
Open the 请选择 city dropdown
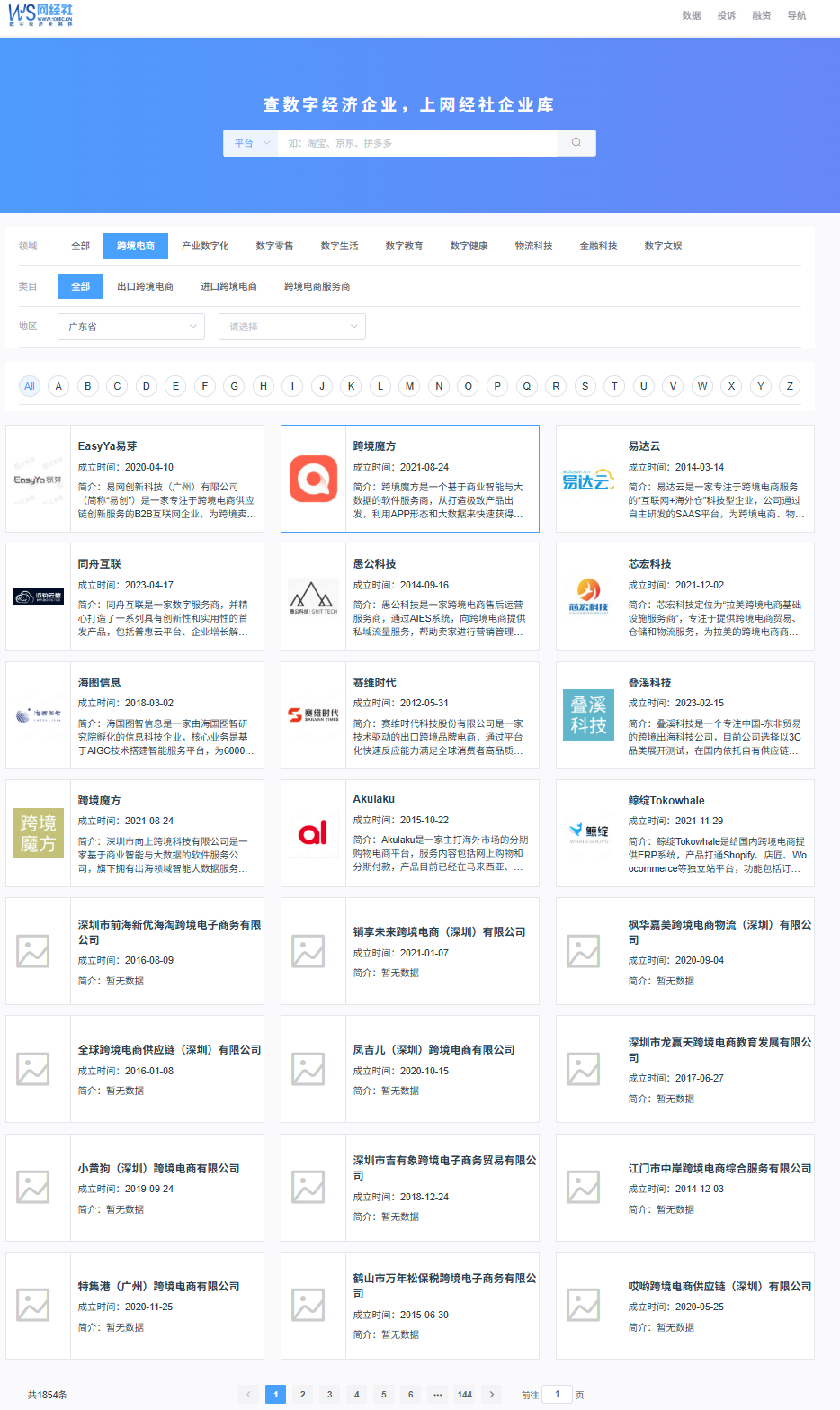292,327
